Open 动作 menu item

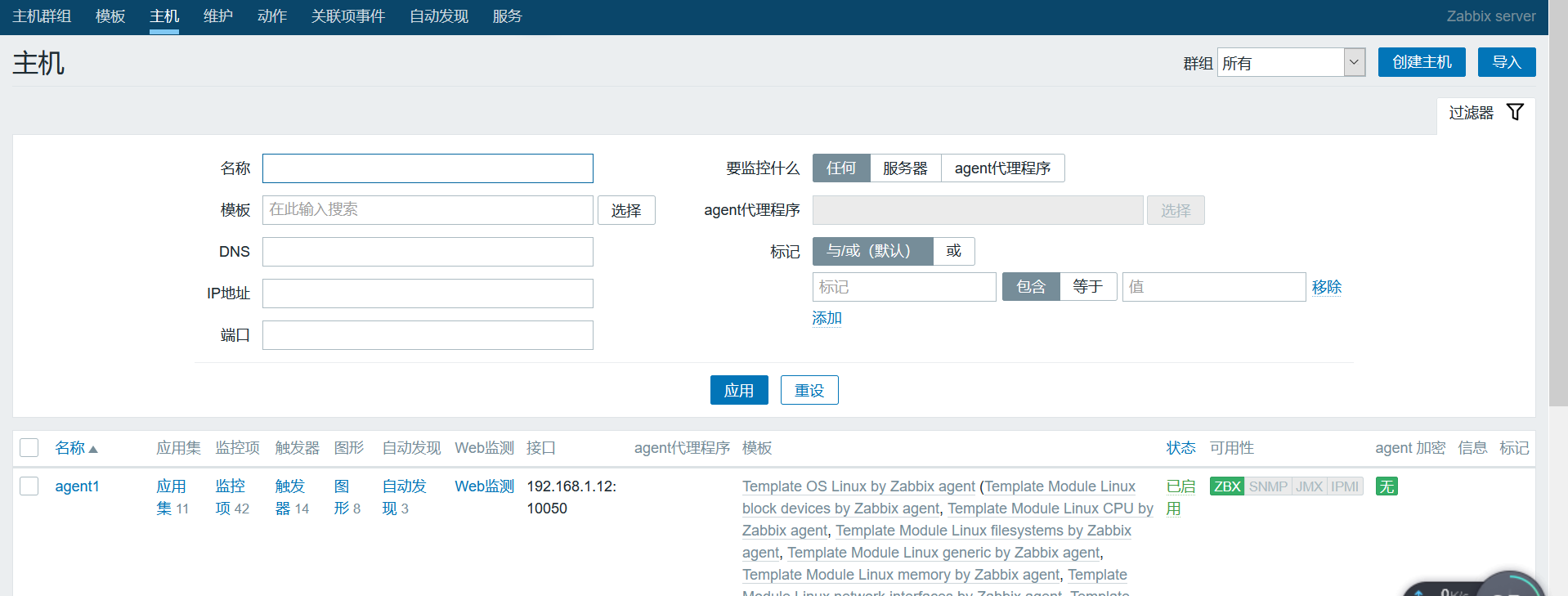(x=272, y=16)
